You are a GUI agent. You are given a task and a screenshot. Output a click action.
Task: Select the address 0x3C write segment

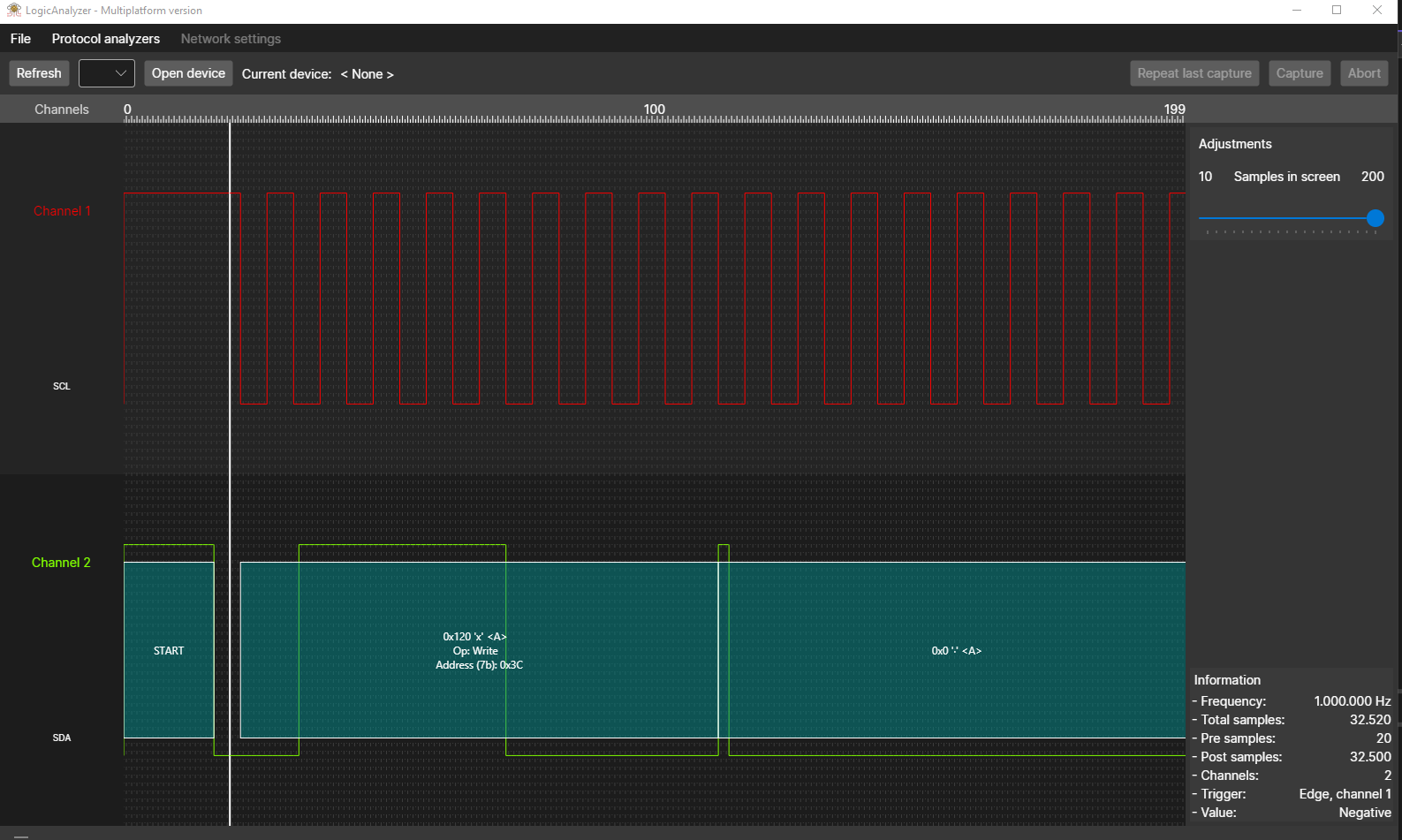478,651
